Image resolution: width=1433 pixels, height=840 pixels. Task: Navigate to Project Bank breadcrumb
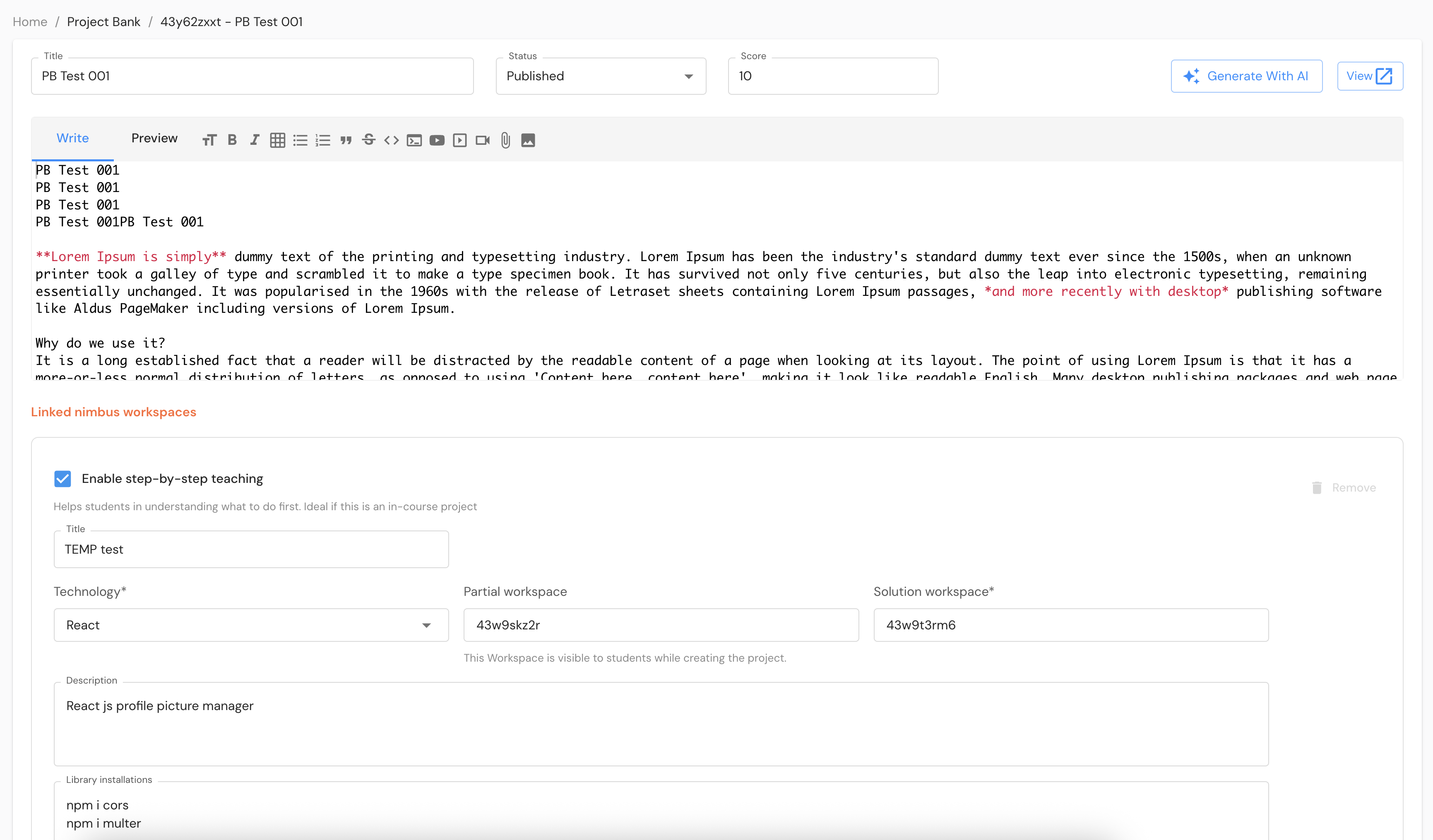tap(103, 22)
